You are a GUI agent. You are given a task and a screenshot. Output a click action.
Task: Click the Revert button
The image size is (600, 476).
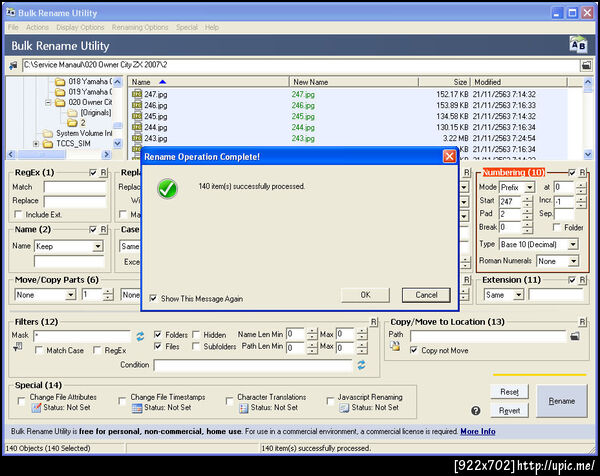(509, 411)
